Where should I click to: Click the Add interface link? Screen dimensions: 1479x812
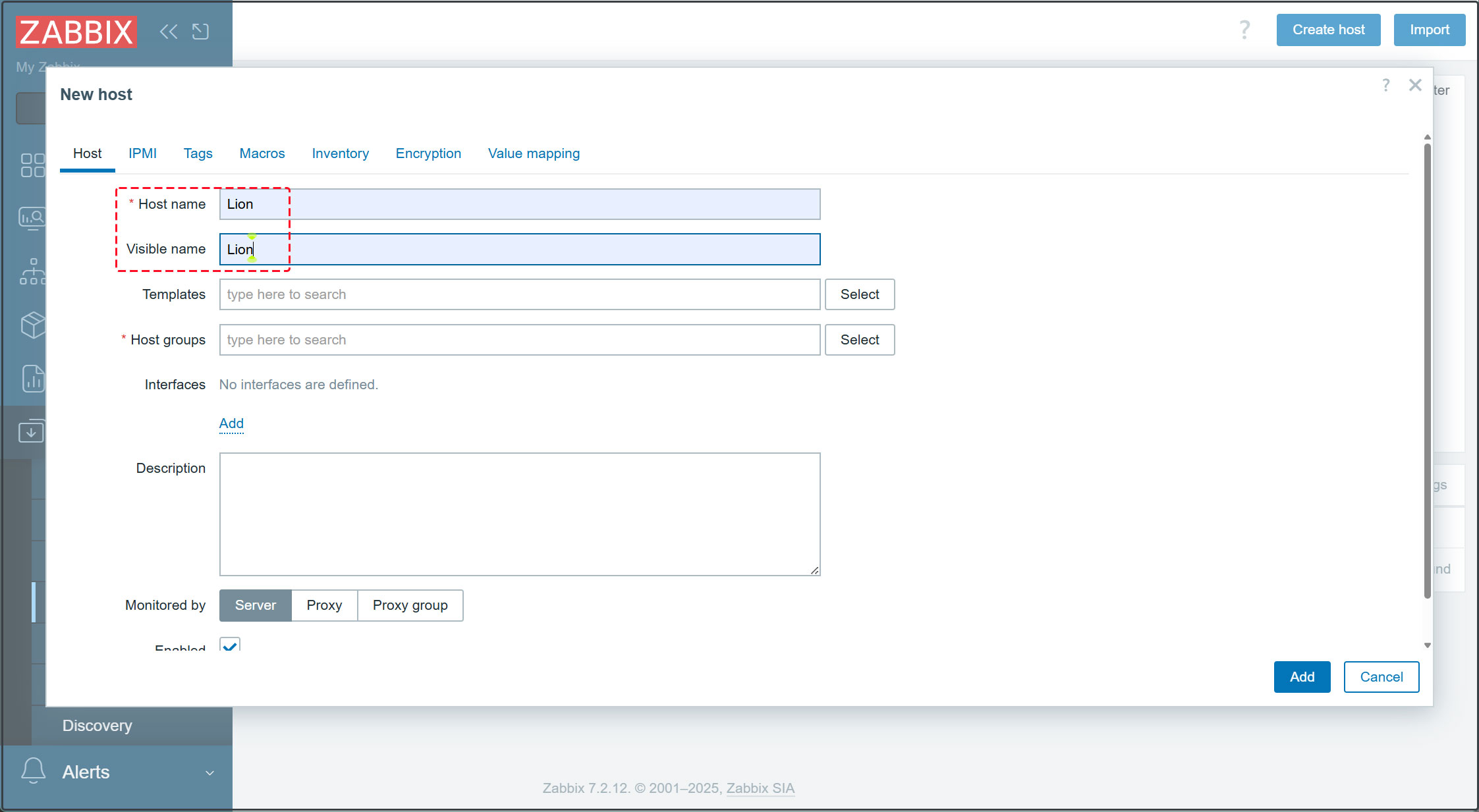(231, 423)
